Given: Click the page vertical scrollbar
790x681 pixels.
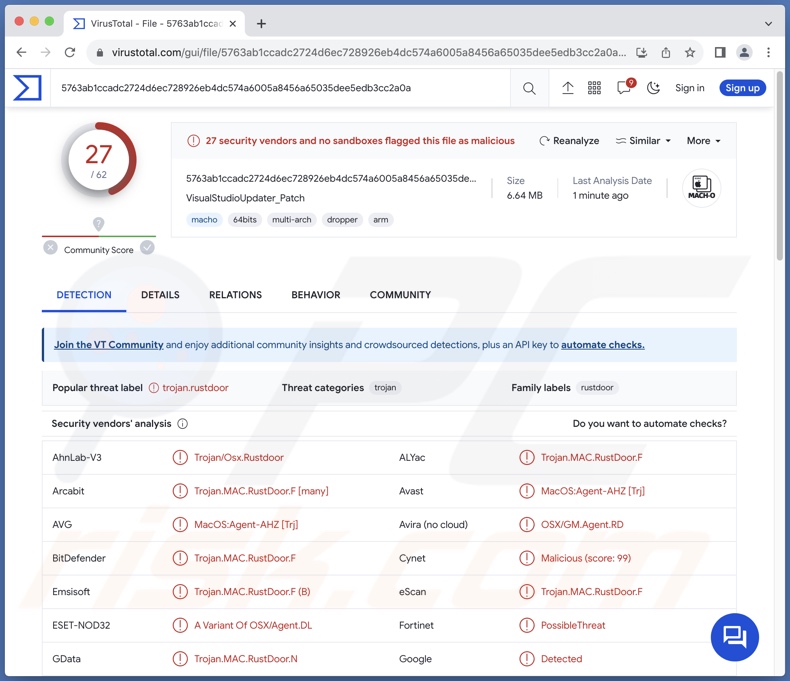Looking at the screenshot, I should [x=780, y=166].
